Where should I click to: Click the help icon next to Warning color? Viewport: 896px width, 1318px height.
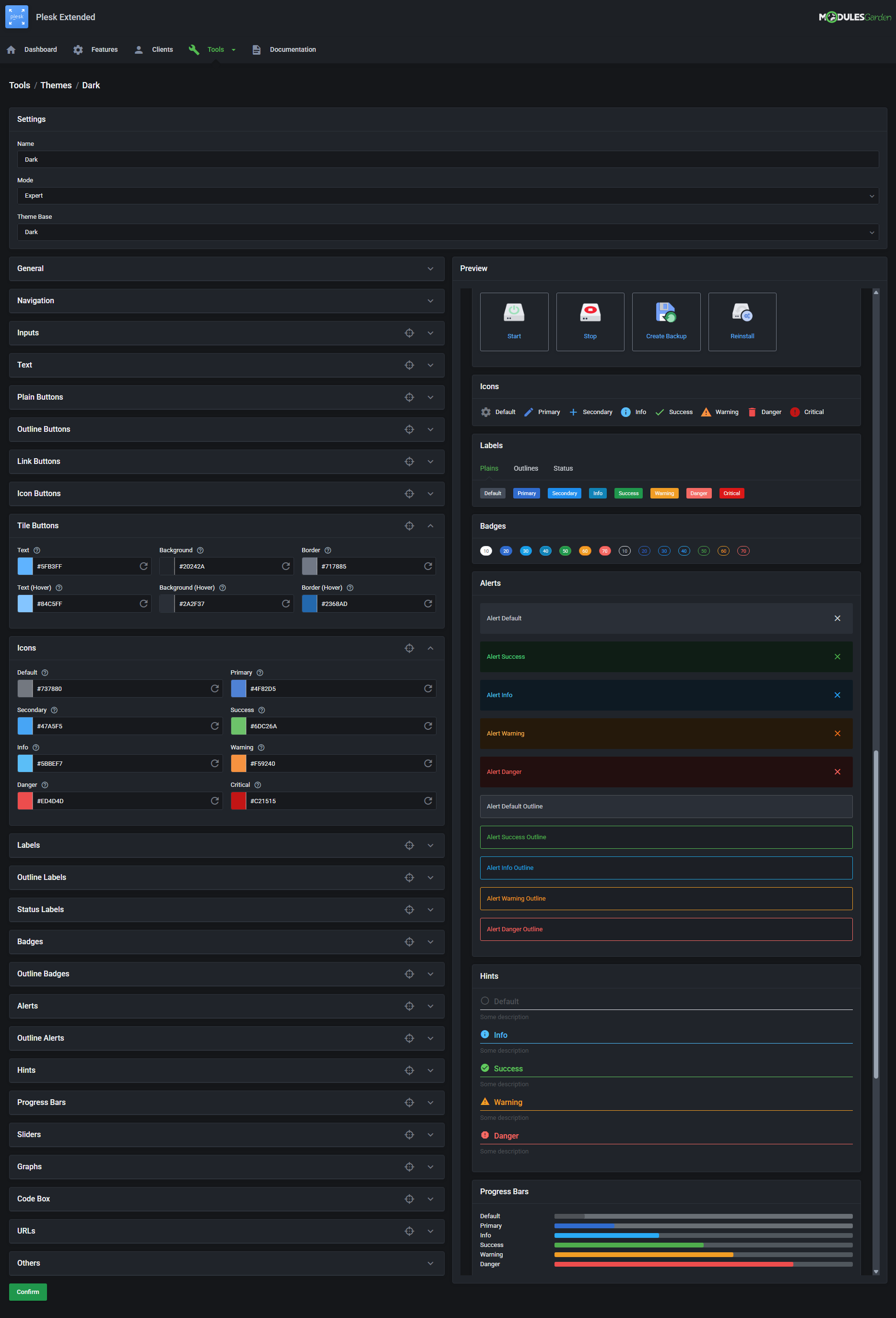tap(261, 748)
